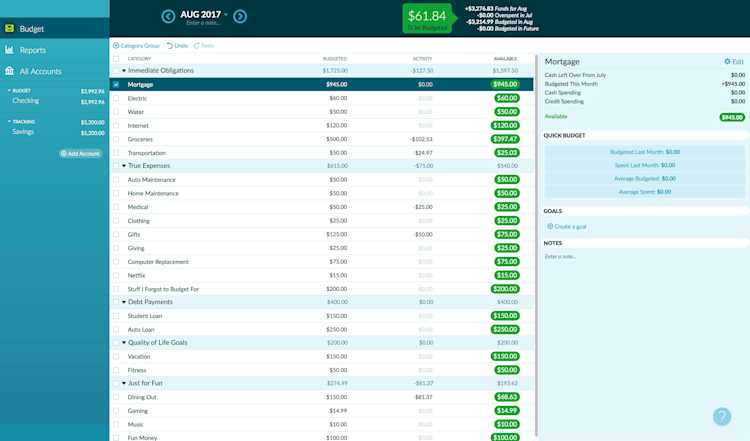The width and height of the screenshot is (750, 441).
Task: Check the Electric row checkbox
Action: (116, 98)
